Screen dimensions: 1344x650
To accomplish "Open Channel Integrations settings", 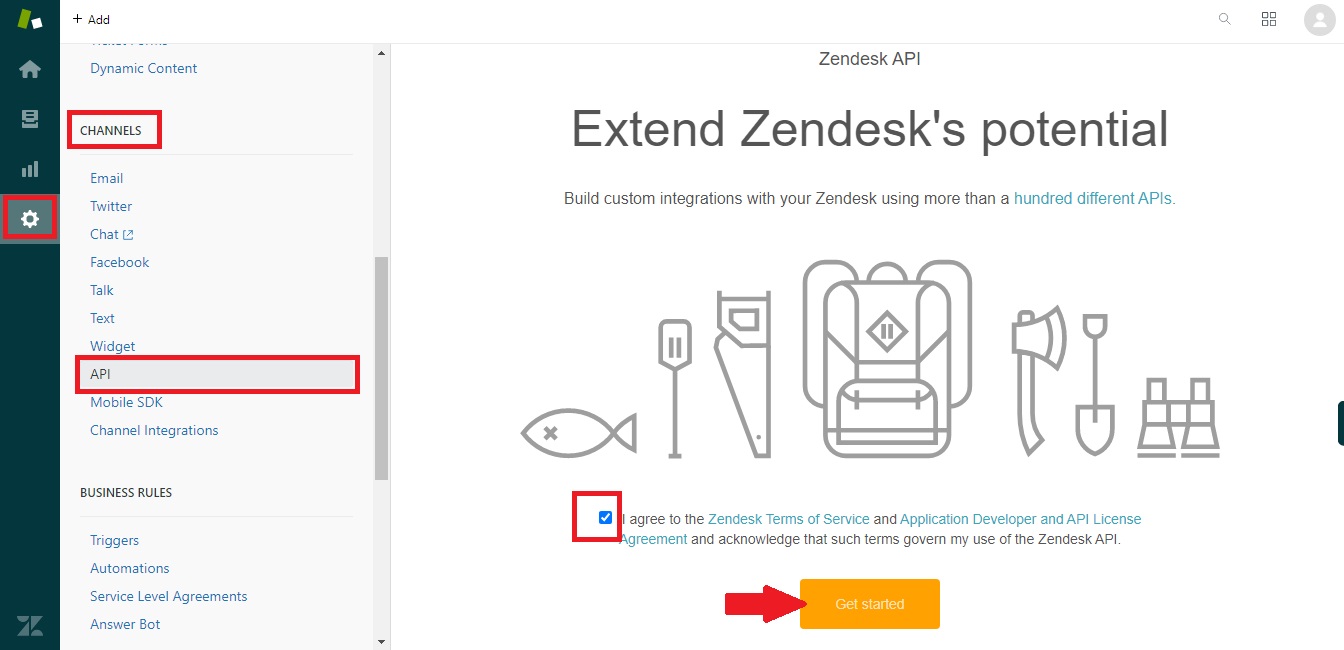I will click(x=154, y=430).
